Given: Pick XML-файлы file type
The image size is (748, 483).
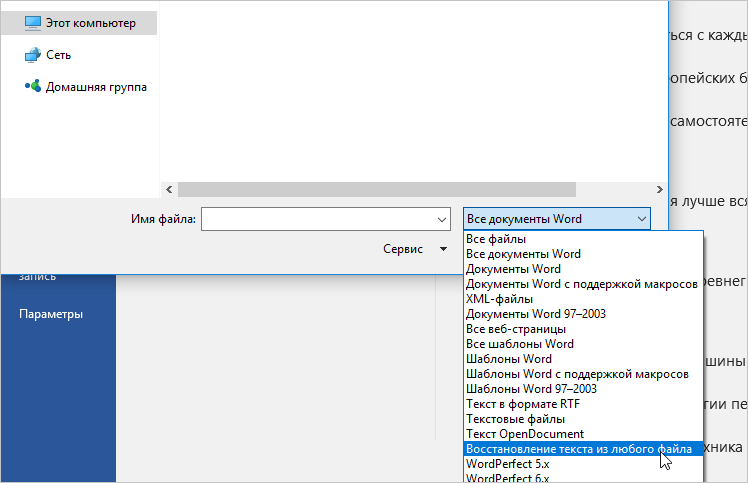Looking at the screenshot, I should pyautogui.click(x=499, y=299).
